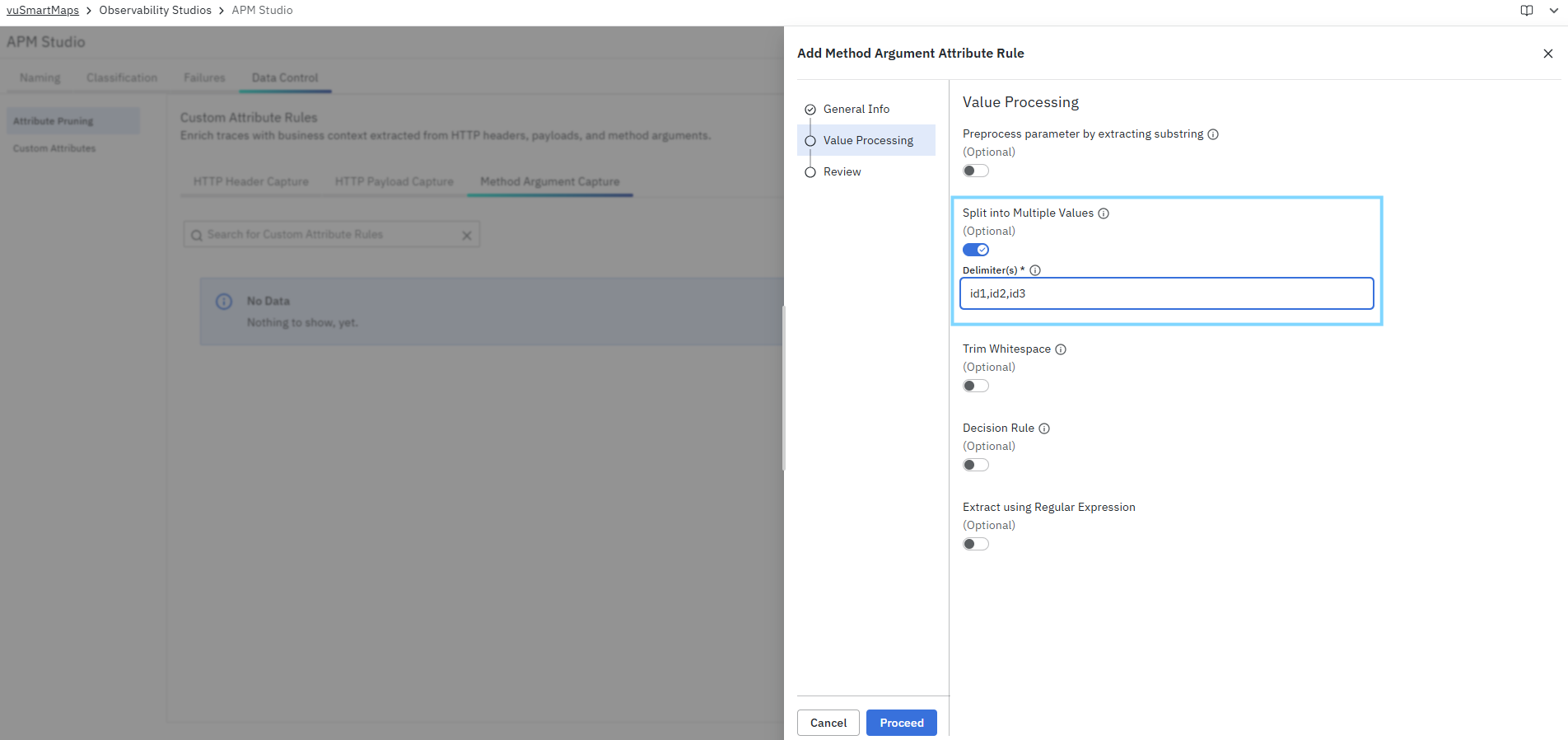Click info icon next to Split into Multiple Values
This screenshot has width=1568, height=740.
pyautogui.click(x=1104, y=213)
